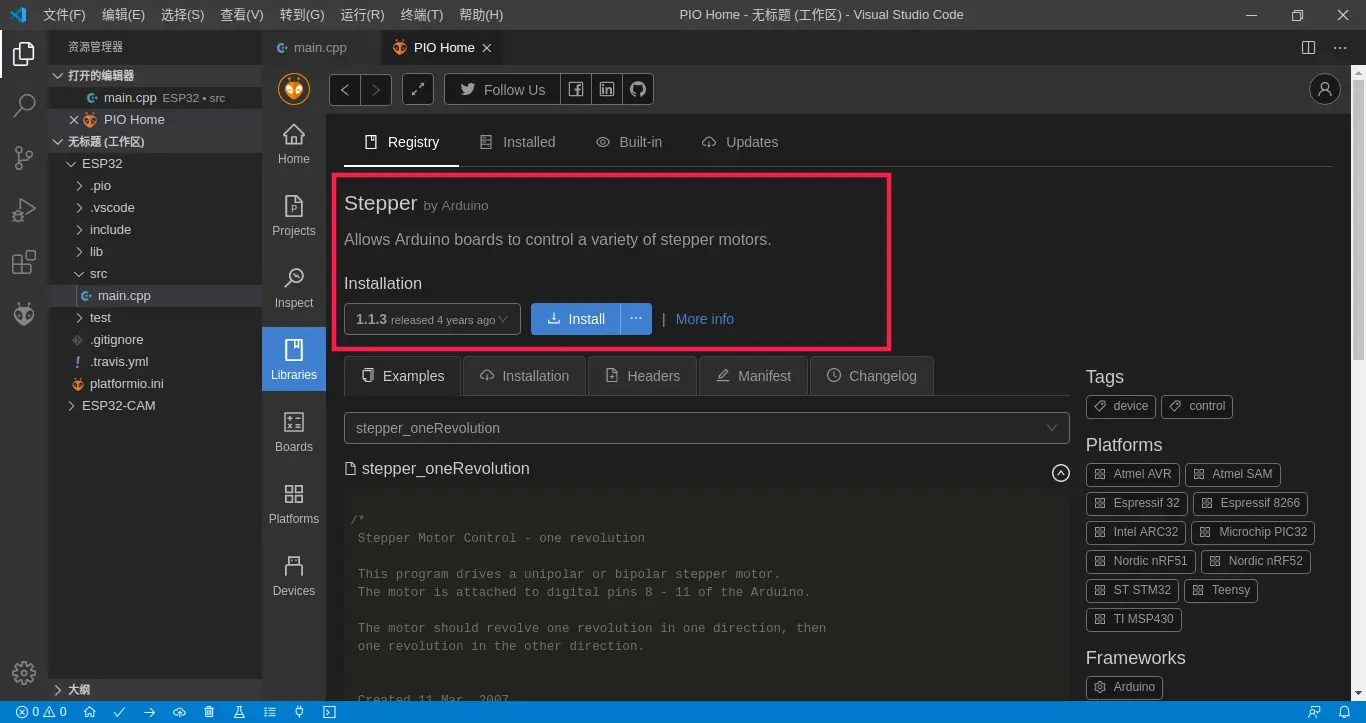The image size is (1366, 723).
Task: Open the Changelog tab
Action: (872, 376)
